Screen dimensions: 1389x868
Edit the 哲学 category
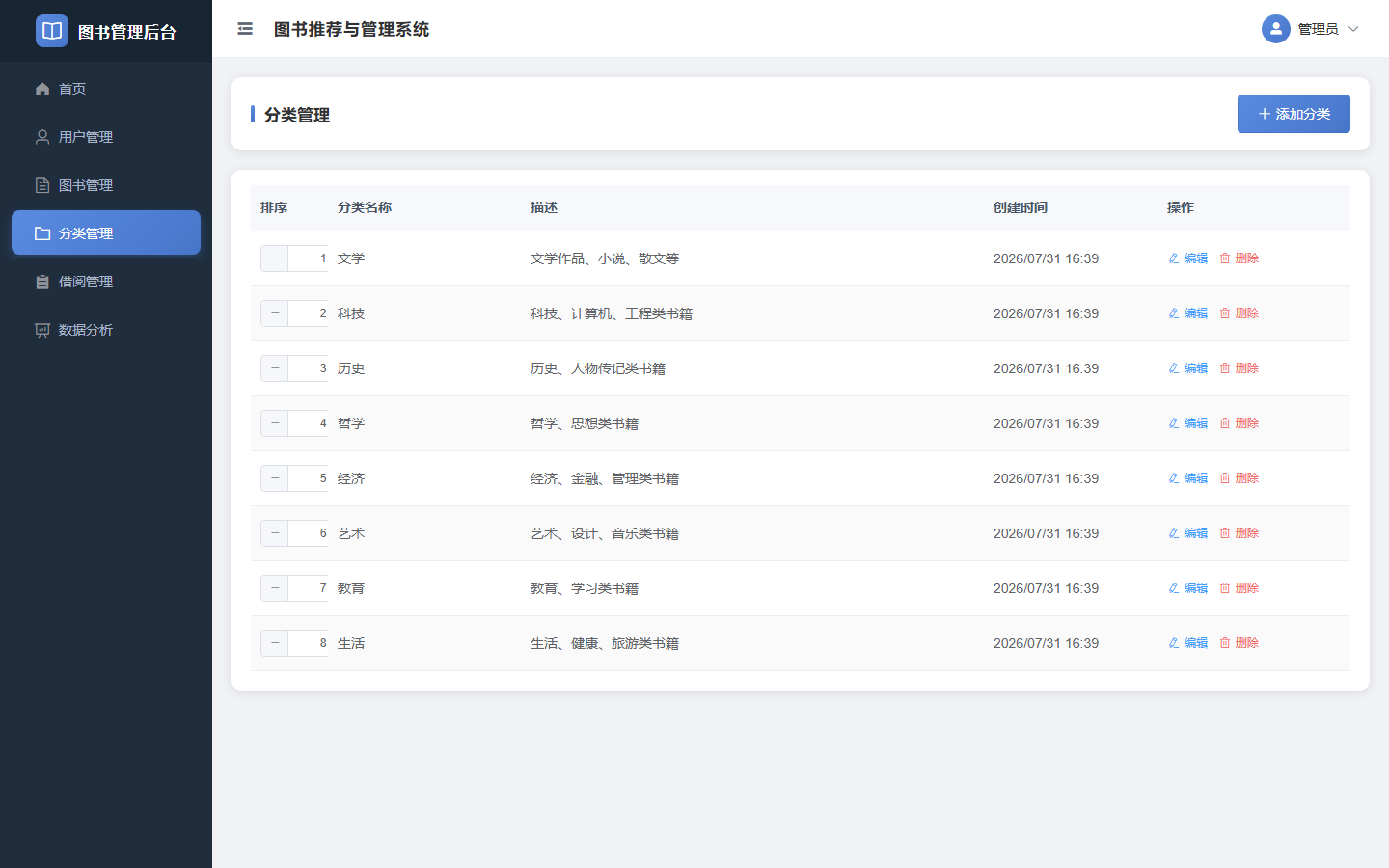(x=1188, y=423)
